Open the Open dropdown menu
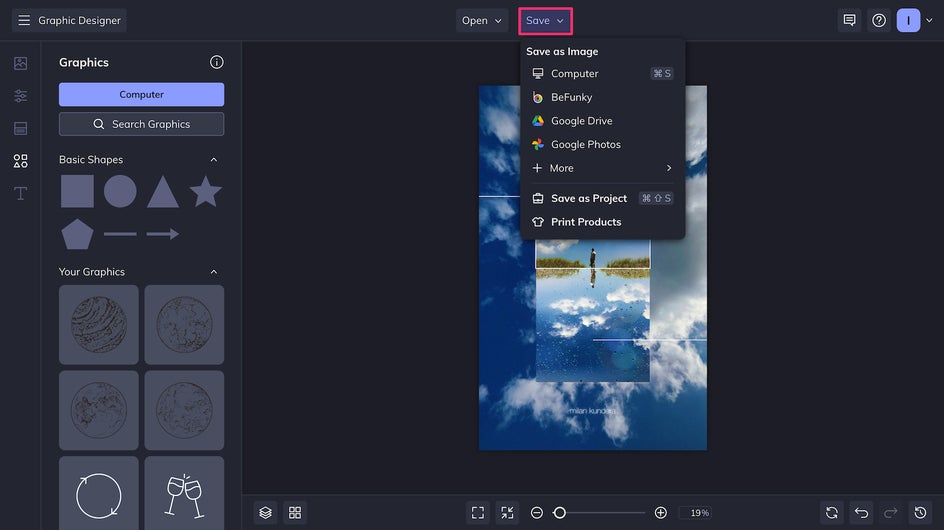 (x=482, y=20)
